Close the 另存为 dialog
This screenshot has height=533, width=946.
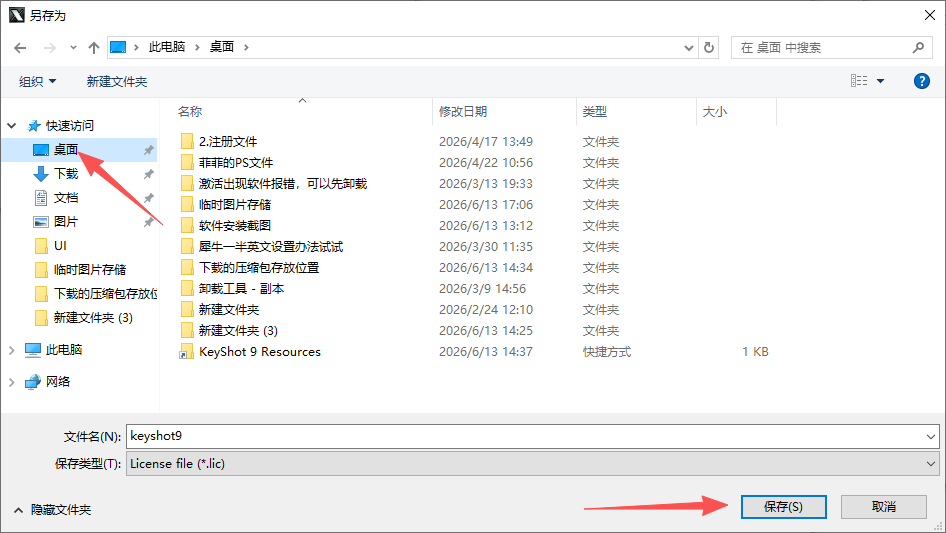click(x=930, y=15)
